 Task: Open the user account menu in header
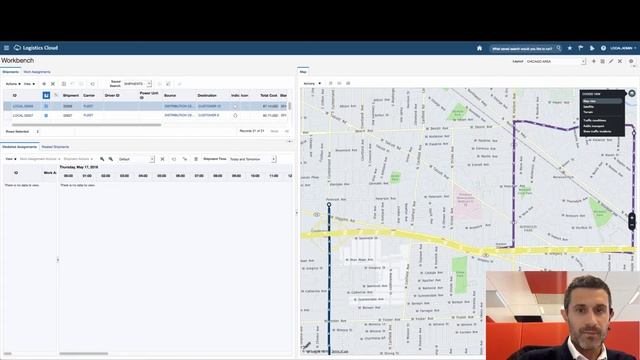click(623, 48)
